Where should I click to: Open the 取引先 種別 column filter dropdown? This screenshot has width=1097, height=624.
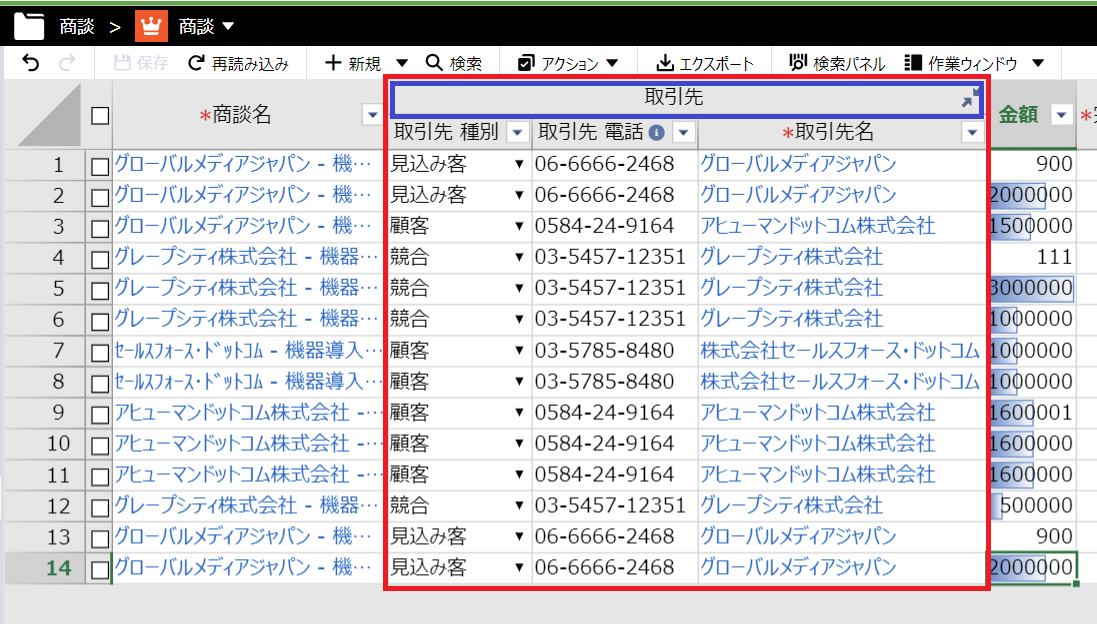click(517, 132)
